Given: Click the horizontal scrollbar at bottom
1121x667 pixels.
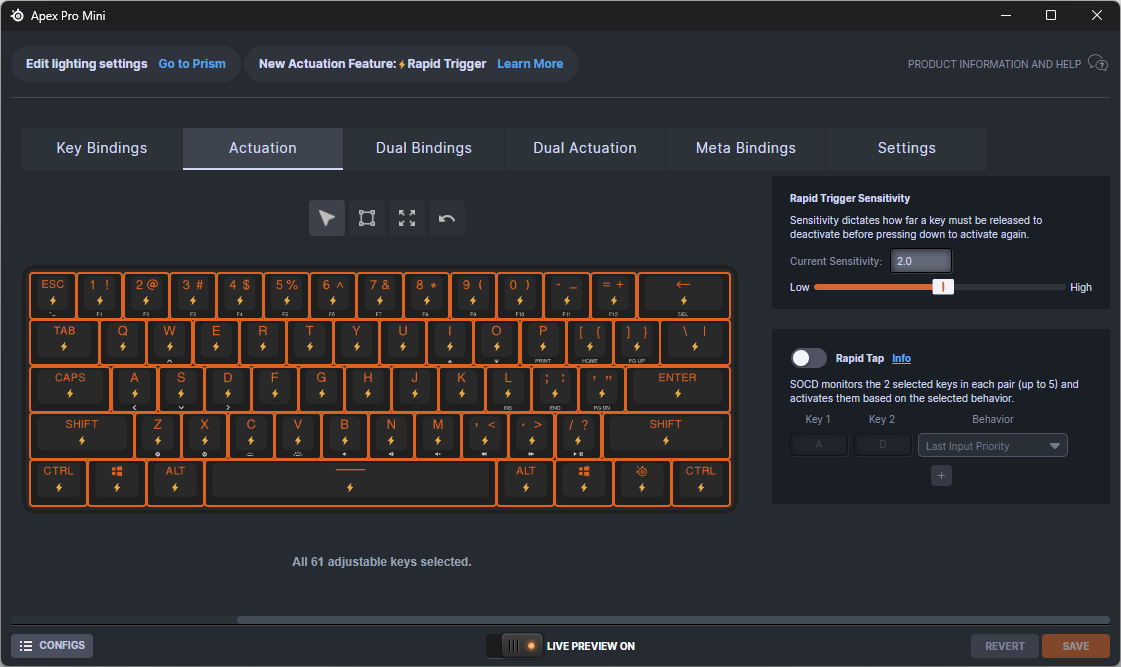Looking at the screenshot, I should 673,620.
